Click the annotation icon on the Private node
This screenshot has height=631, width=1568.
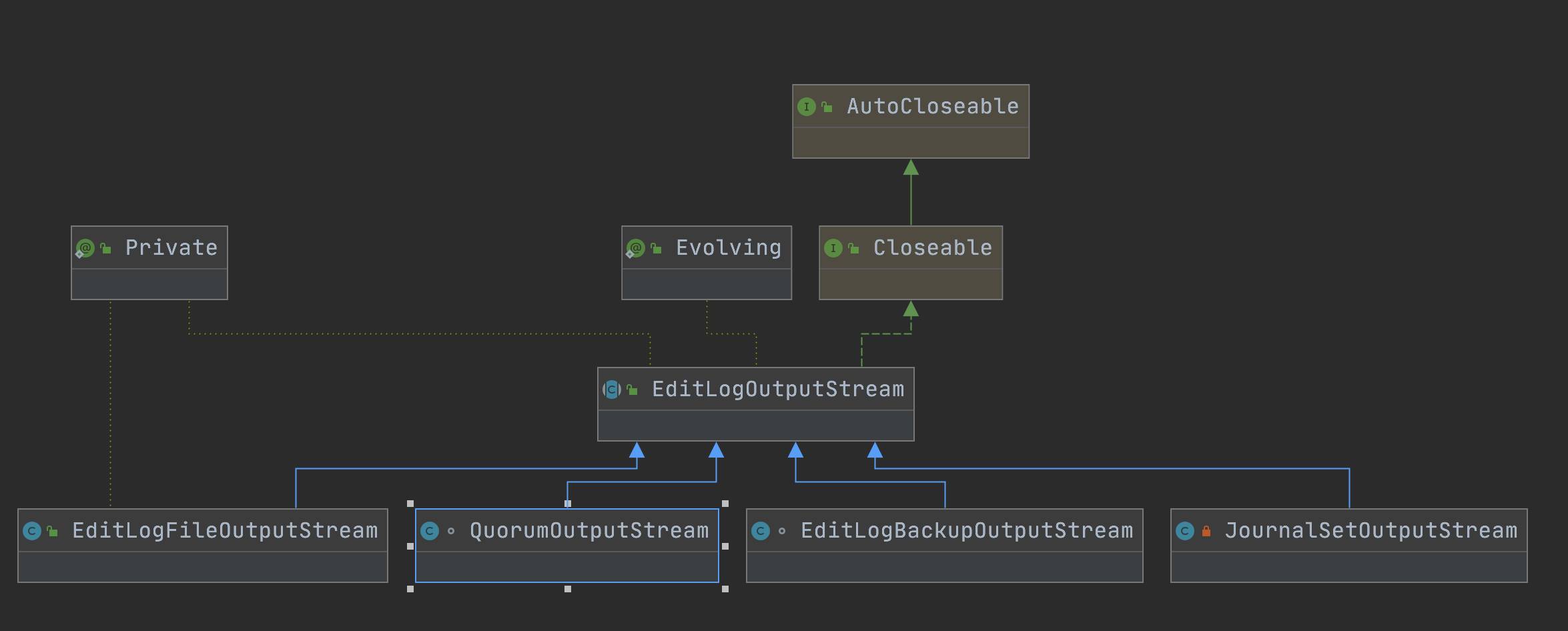(x=85, y=247)
